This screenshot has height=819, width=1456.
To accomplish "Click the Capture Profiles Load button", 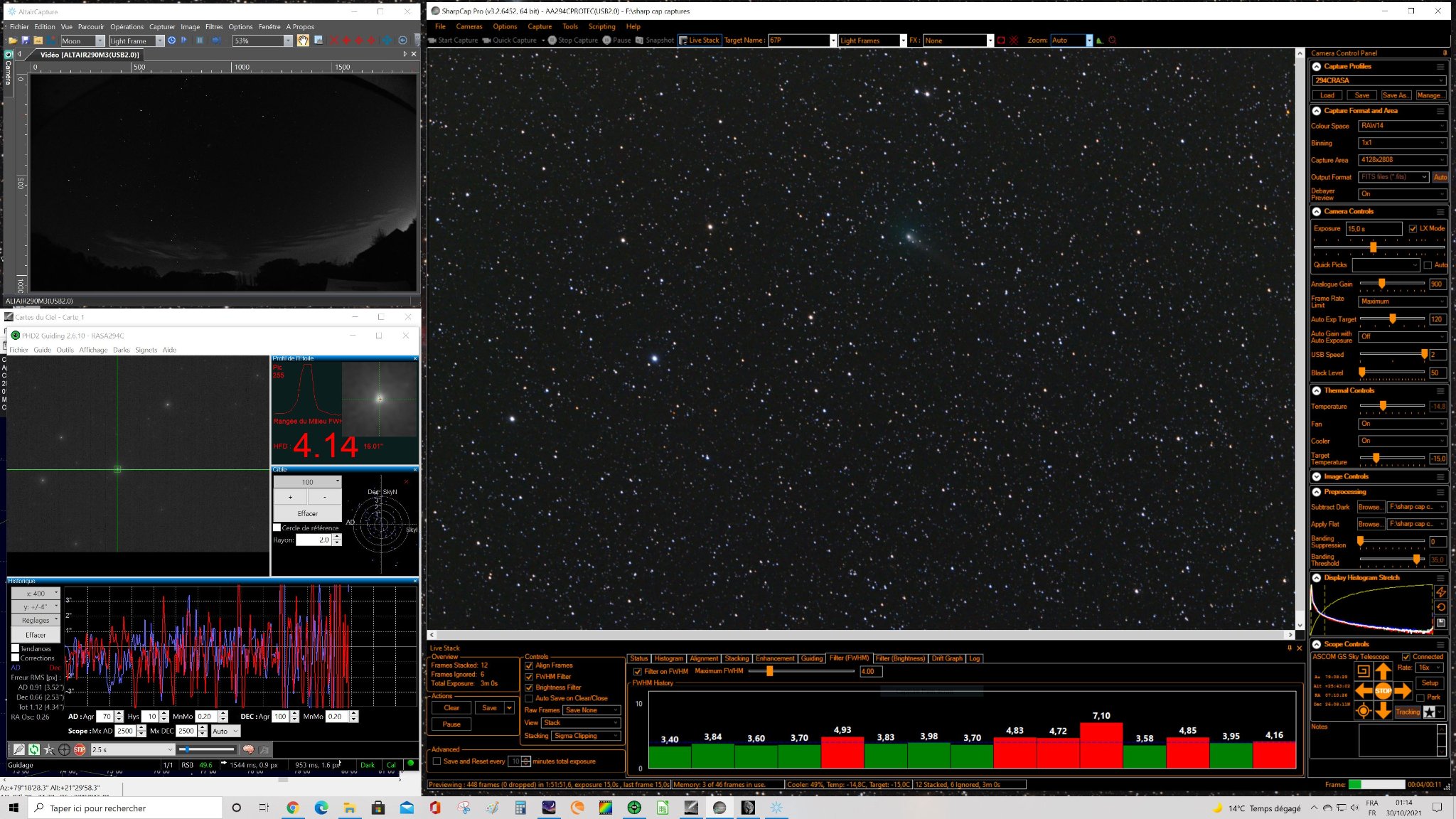I will pyautogui.click(x=1327, y=95).
